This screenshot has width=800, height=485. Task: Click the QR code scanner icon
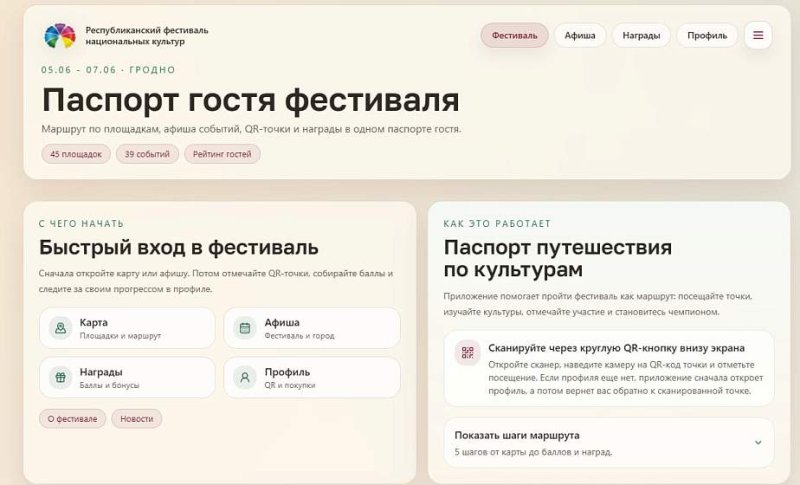click(467, 352)
